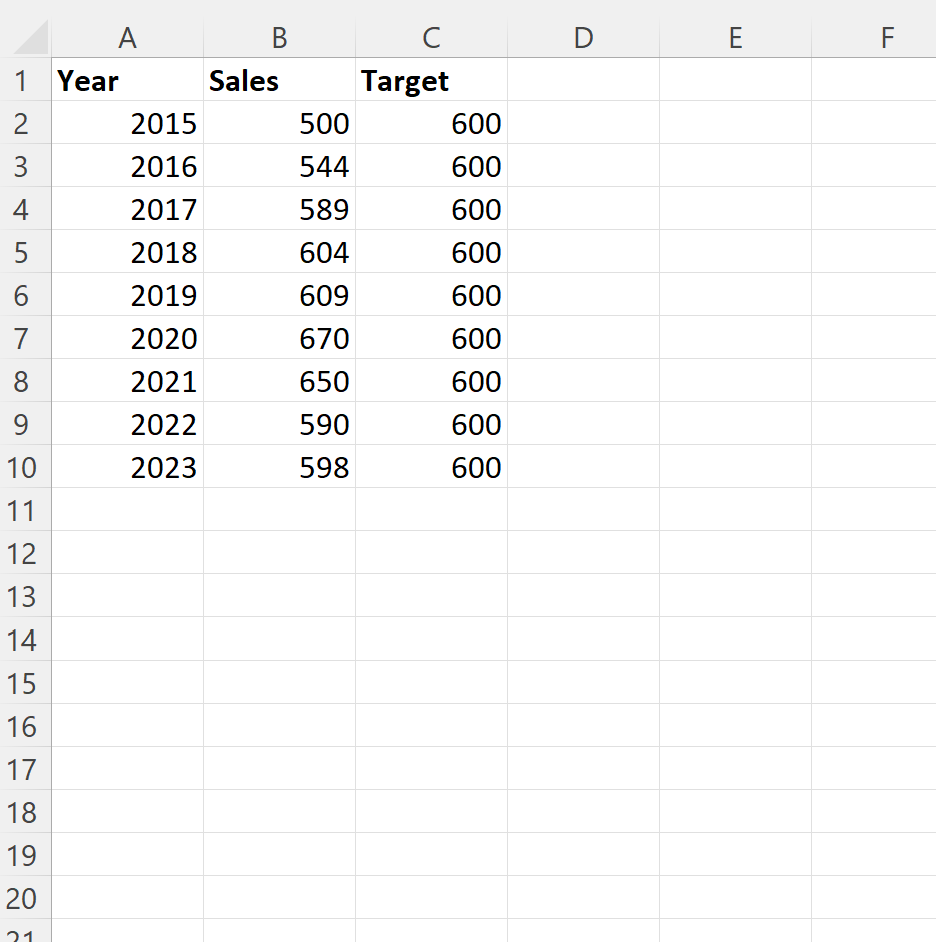
Task: Select the cell showing 598
Action: pos(279,467)
